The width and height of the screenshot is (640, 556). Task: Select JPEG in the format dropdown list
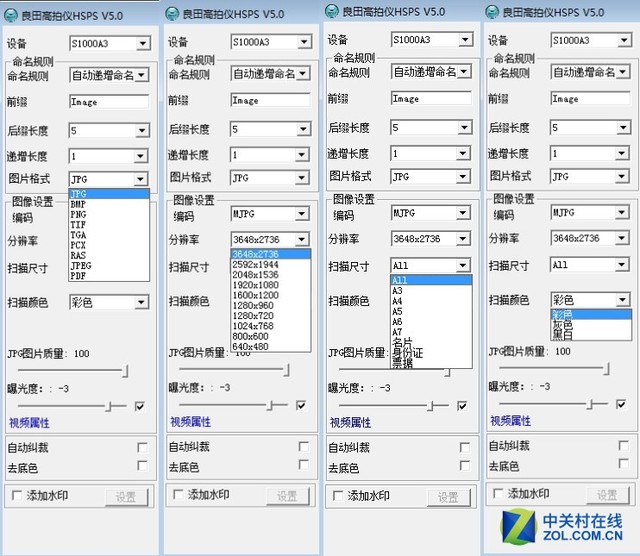[109, 266]
